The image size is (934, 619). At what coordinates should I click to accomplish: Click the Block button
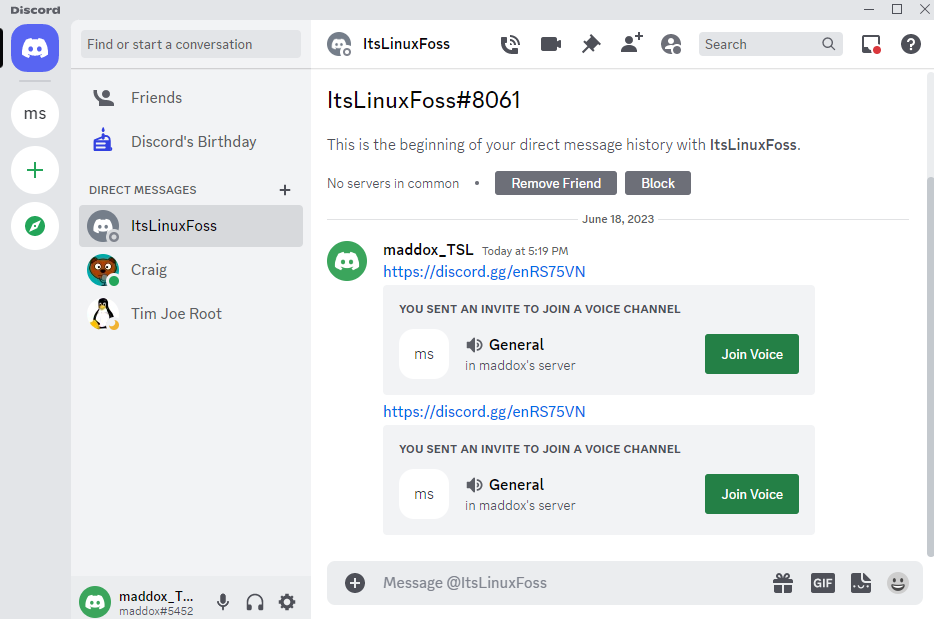(658, 183)
